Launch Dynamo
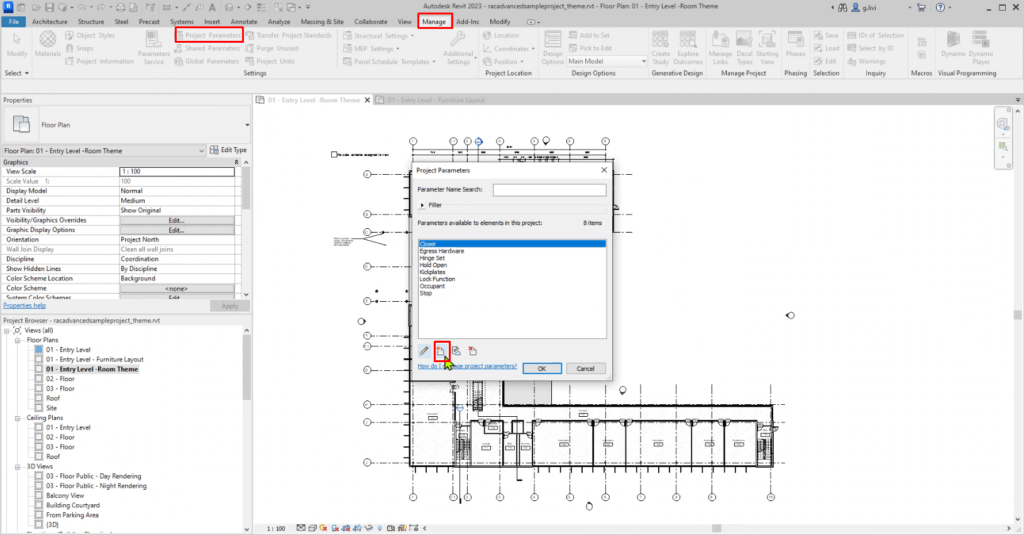Screen dimensions: 1024x535 coord(953,43)
